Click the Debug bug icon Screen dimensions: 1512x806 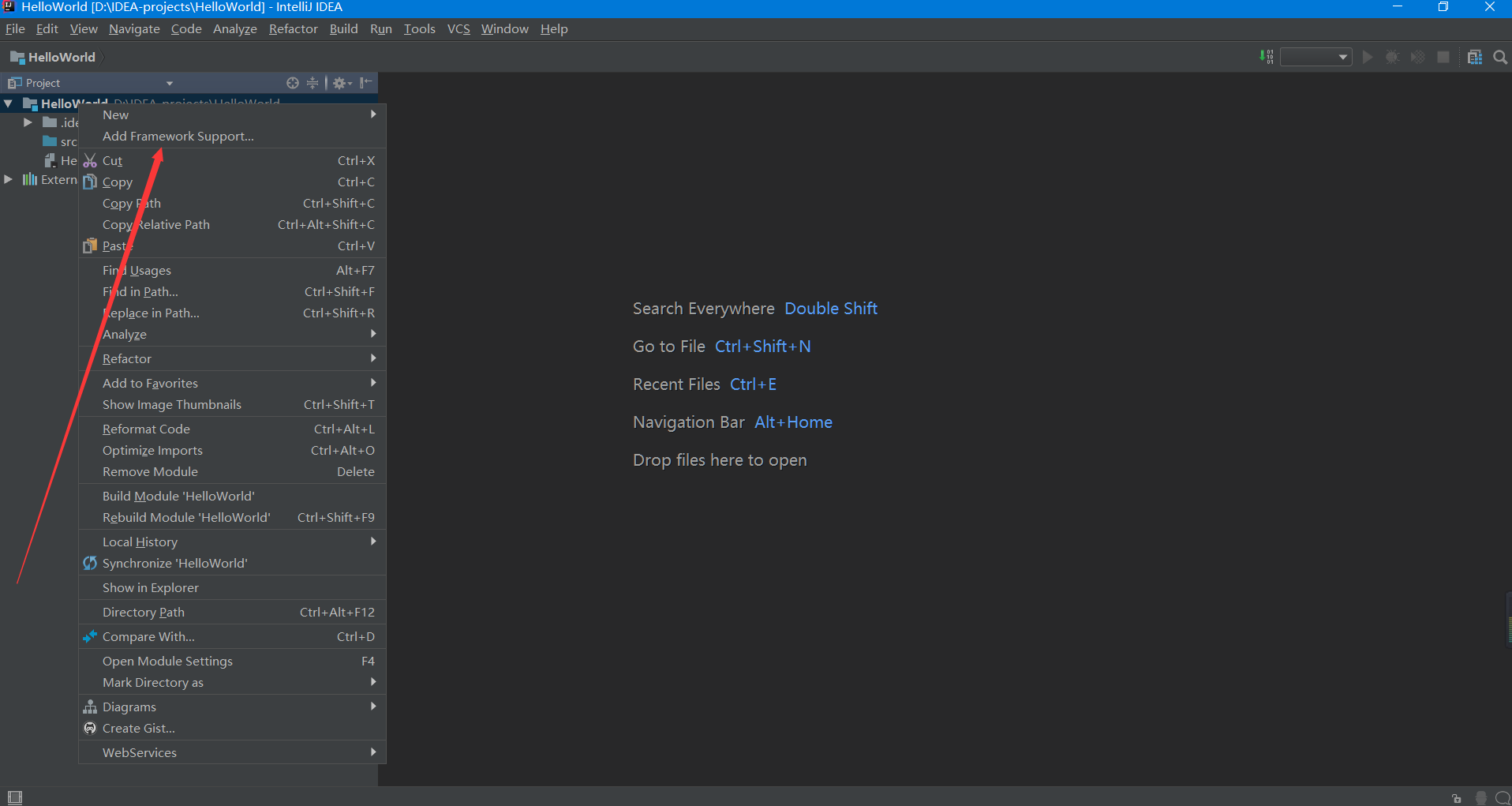[1392, 57]
